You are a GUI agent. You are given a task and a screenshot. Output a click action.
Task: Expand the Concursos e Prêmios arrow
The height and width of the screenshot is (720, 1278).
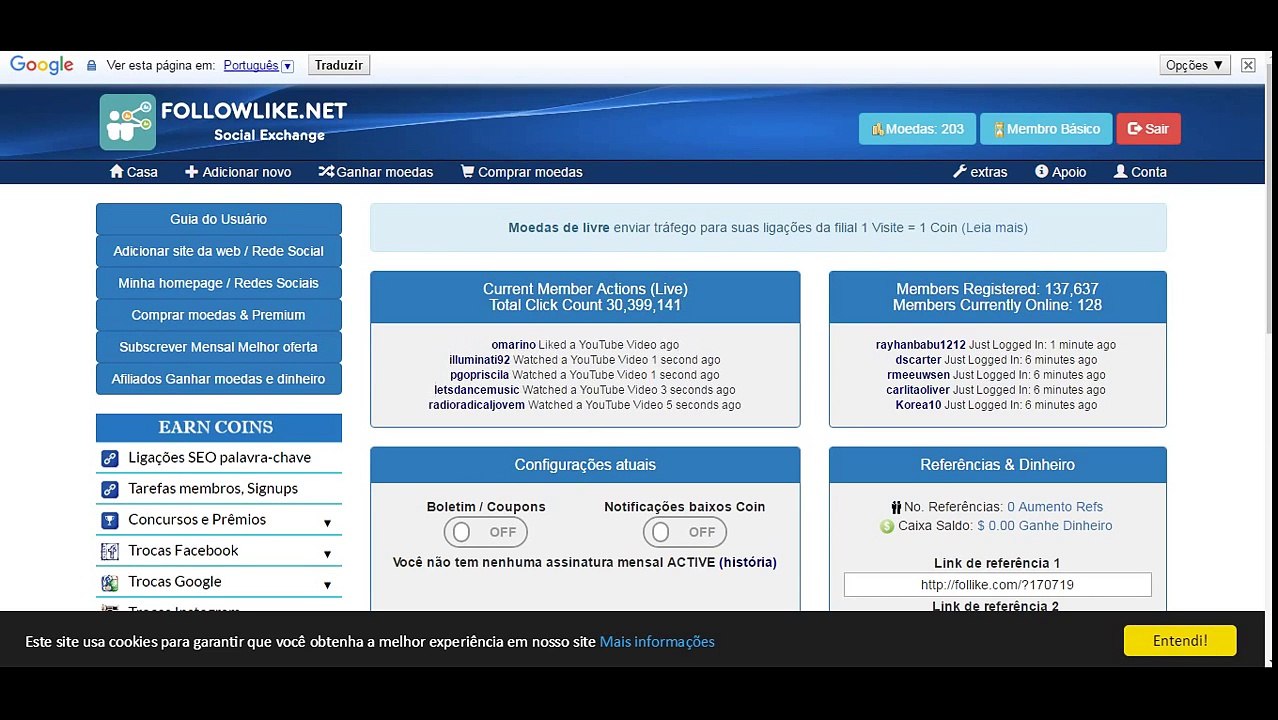point(327,523)
